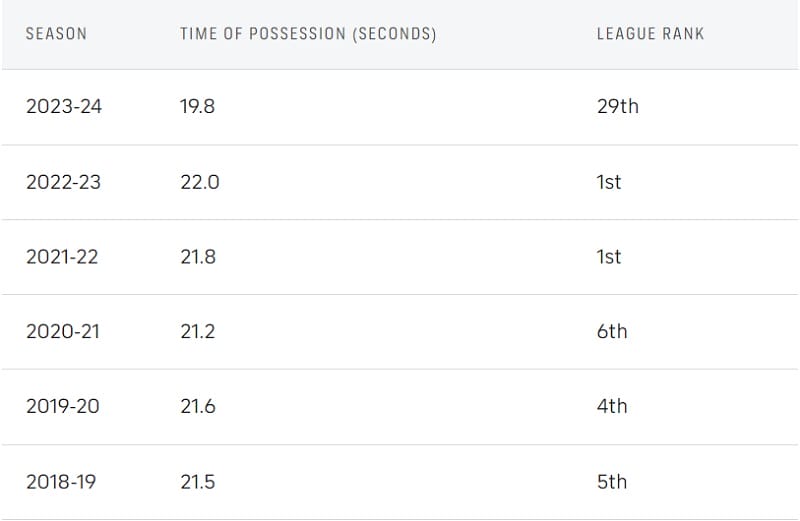Select the 2018-19 season cell
Screen dimensions: 800x521
click(61, 481)
